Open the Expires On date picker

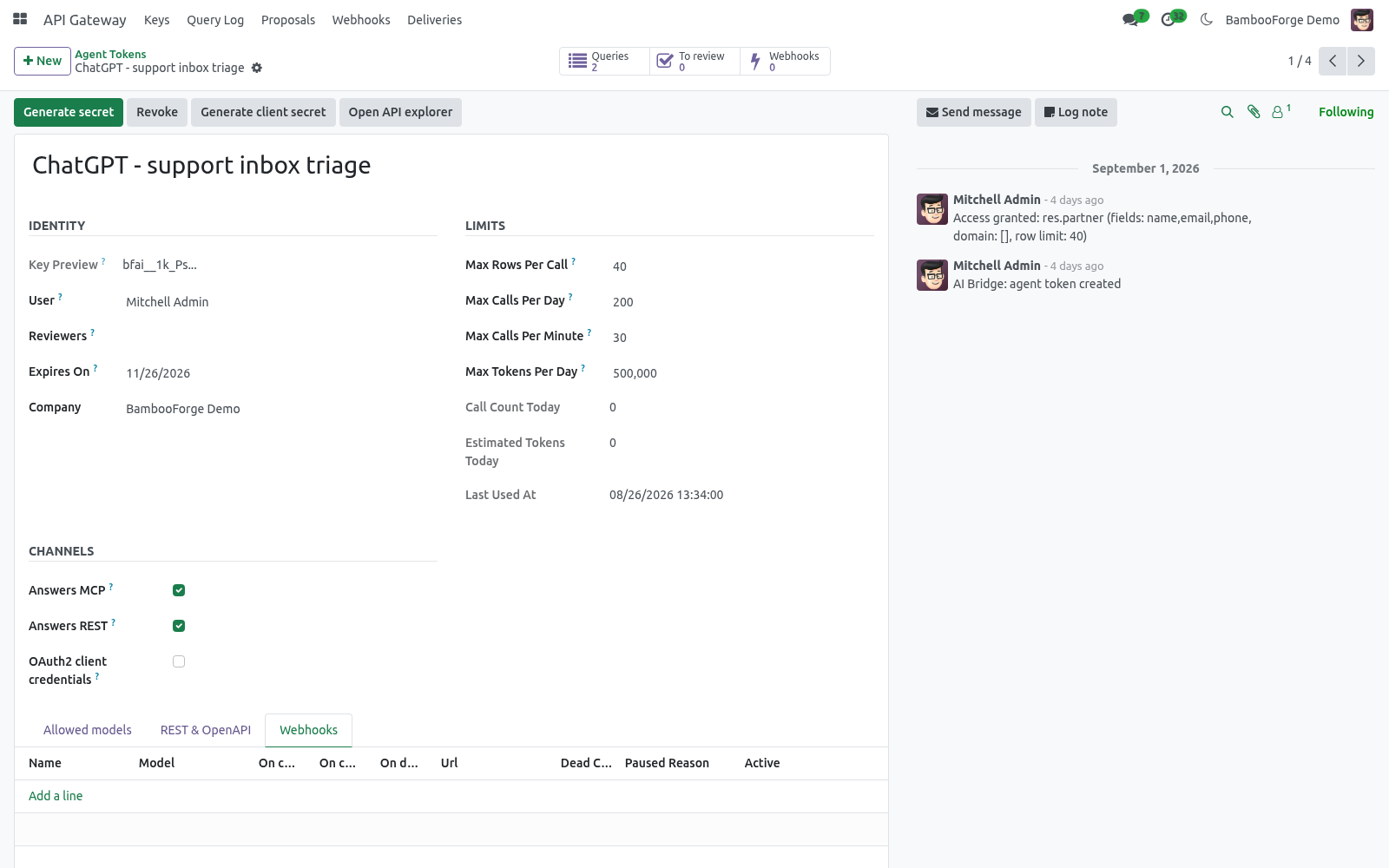coord(280,373)
